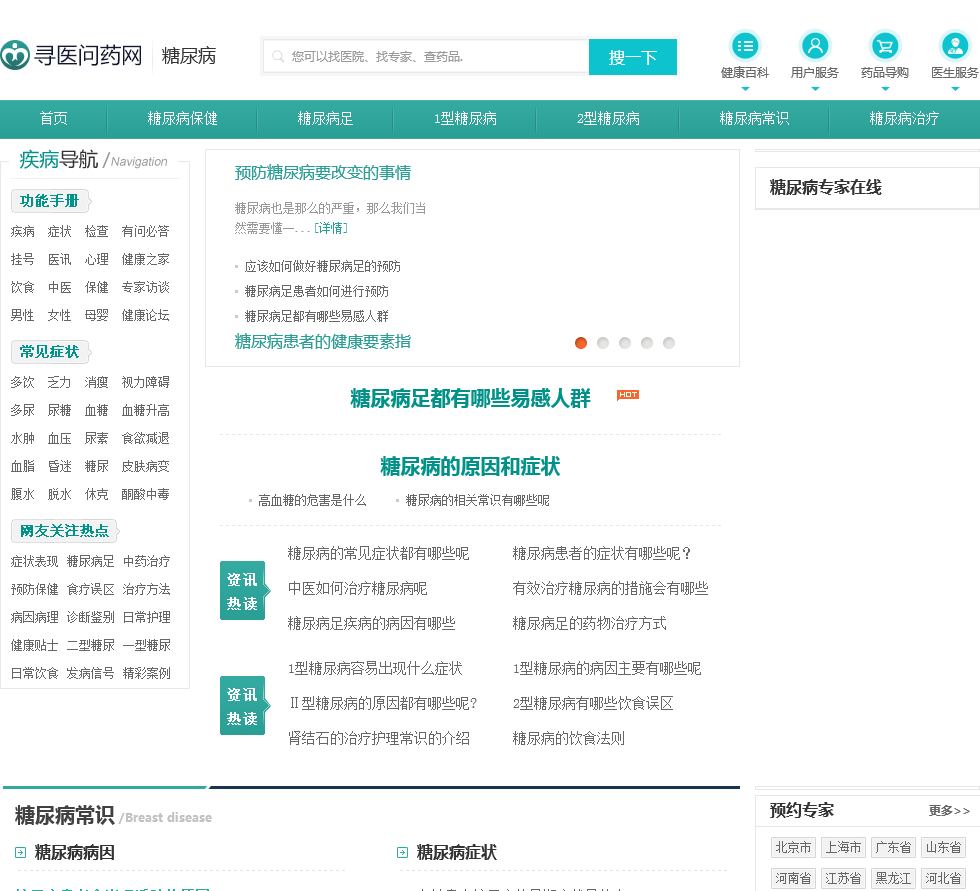This screenshot has width=980, height=891.
Task: Select the first orange carousel dot
Action: point(581,343)
